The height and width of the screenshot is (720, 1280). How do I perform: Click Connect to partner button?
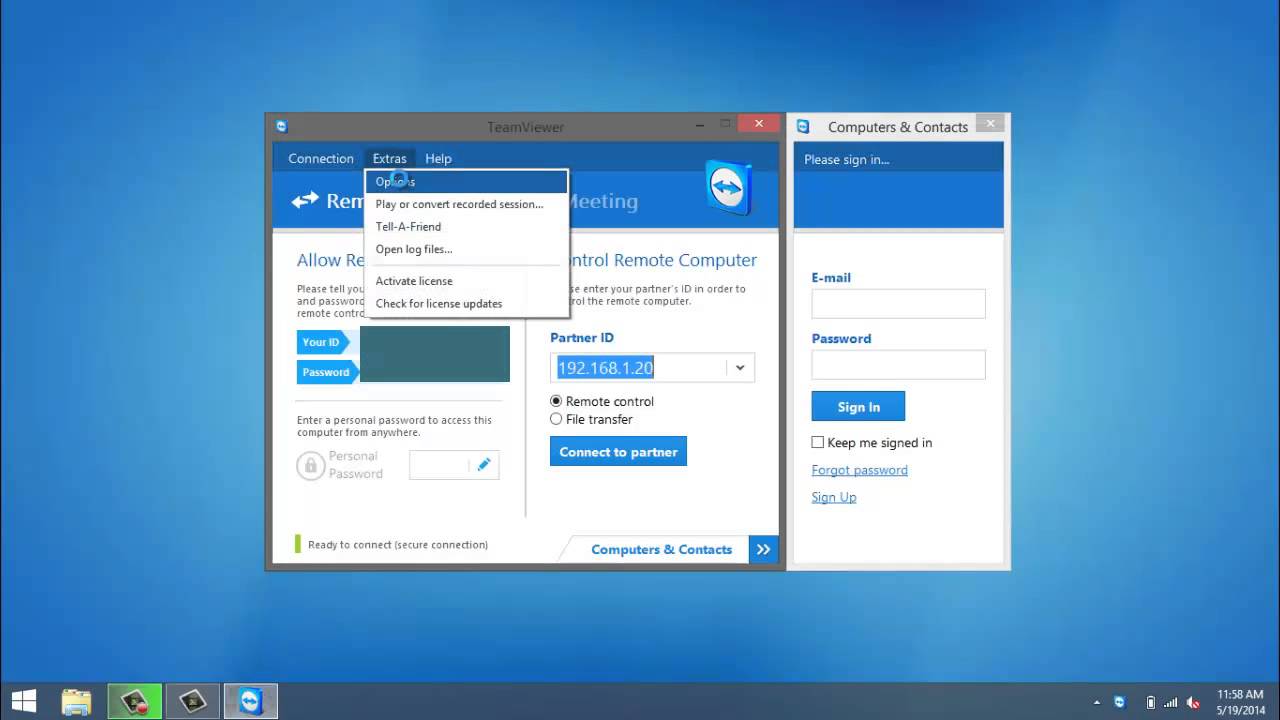[x=618, y=452]
